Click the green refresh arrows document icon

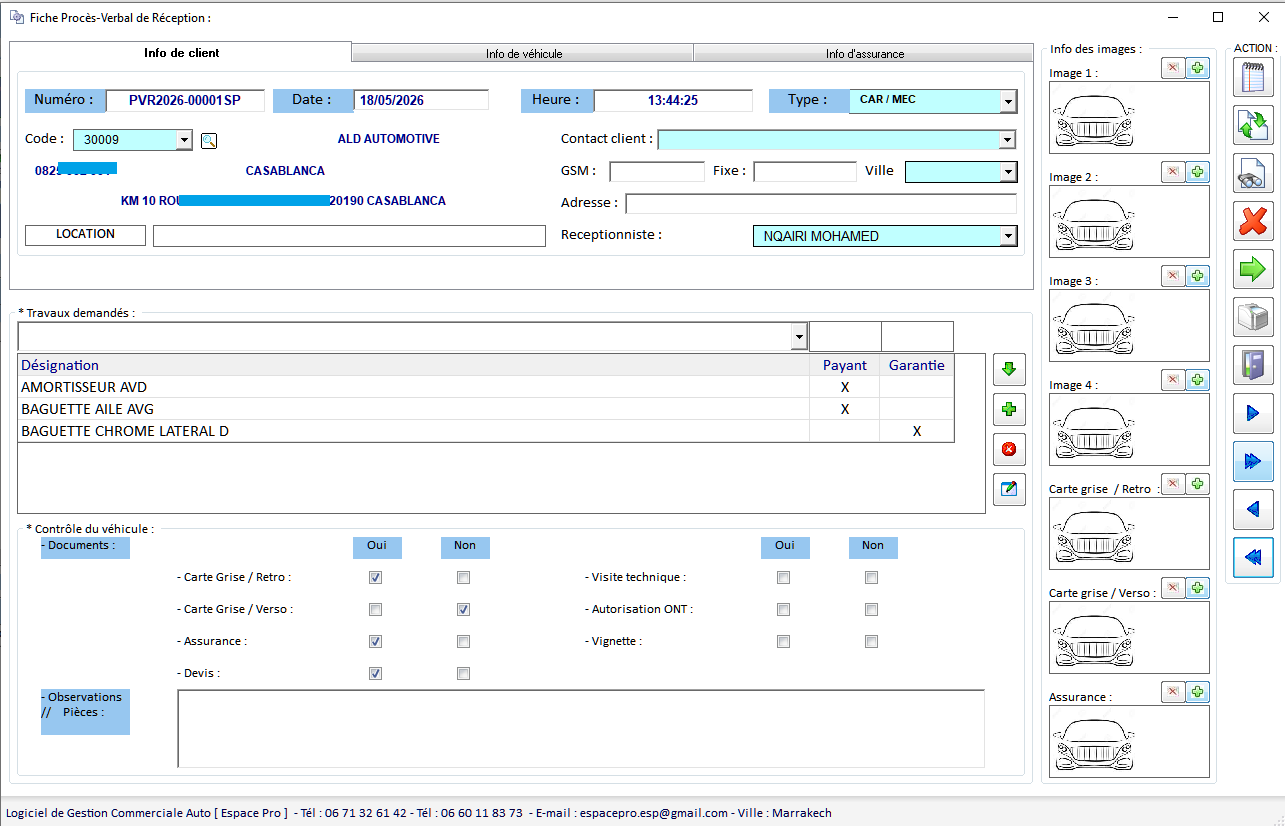coord(1253,124)
